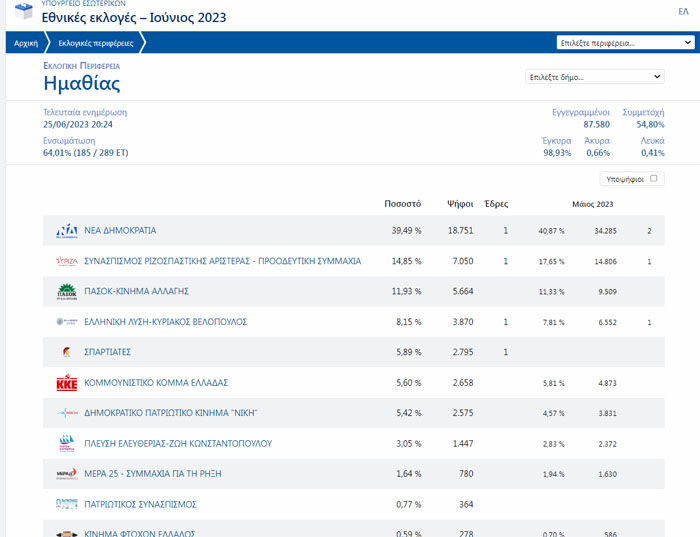
Task: Click the ΝΙΚΗ party logo
Action: (67, 413)
